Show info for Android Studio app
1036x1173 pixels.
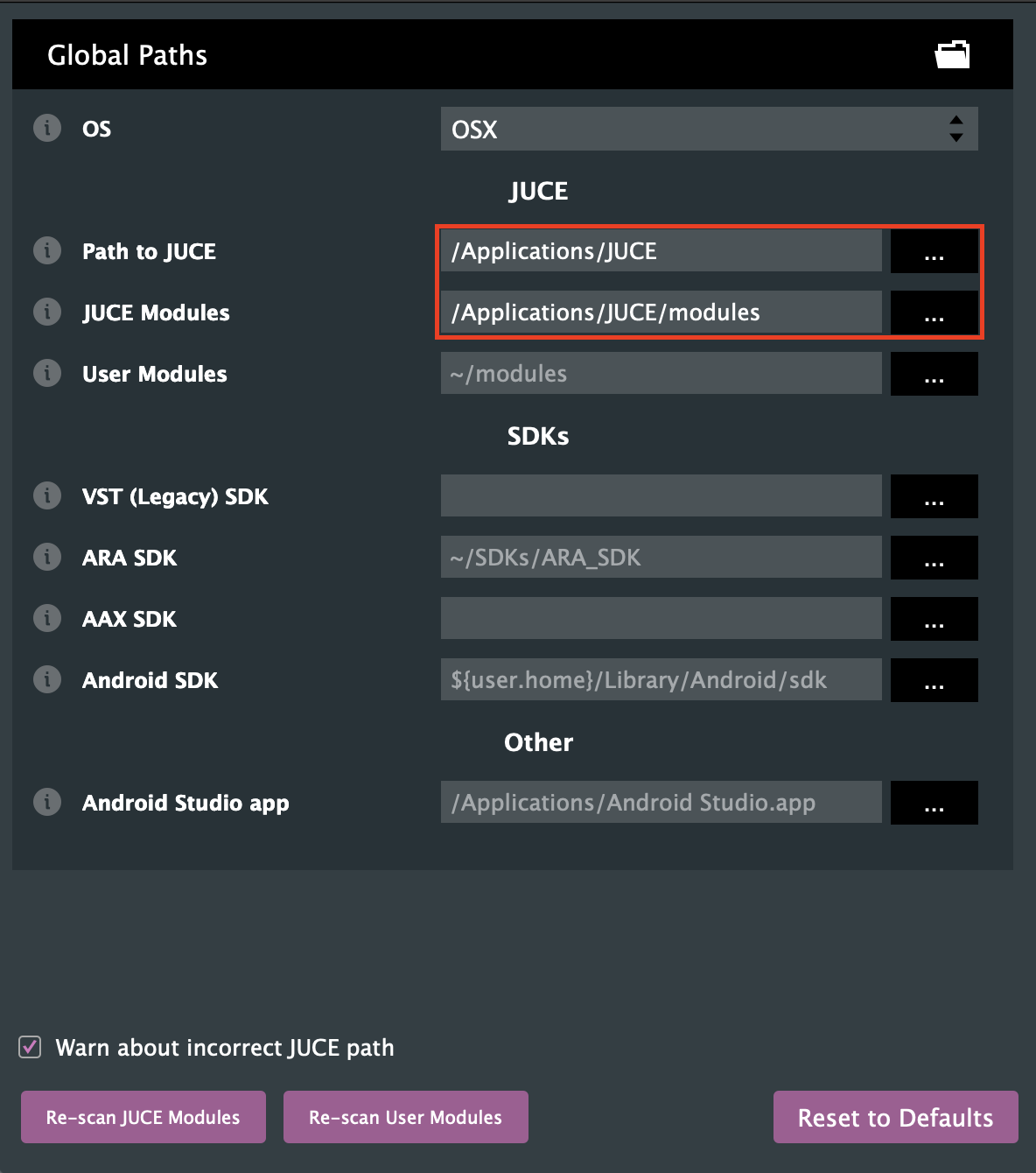(47, 802)
